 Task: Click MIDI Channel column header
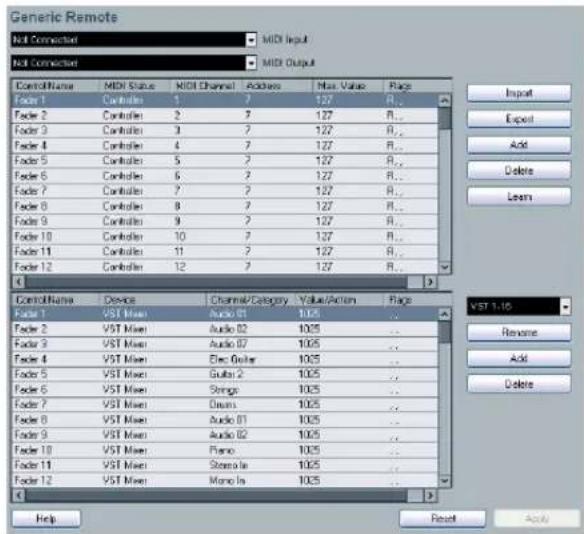(x=206, y=86)
